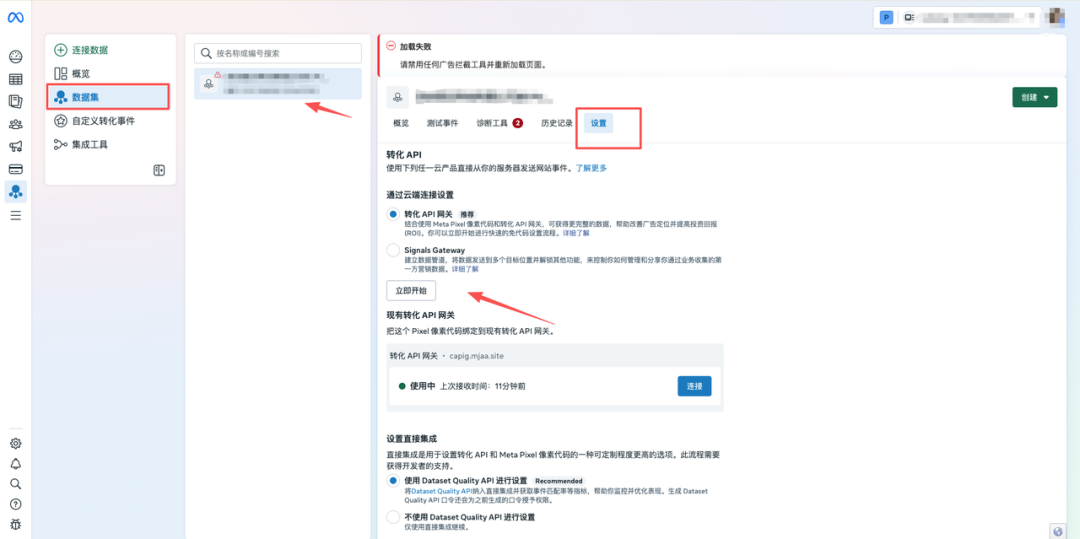The image size is (1080, 539).
Task: Open the megaphone ads icon in the sidebar
Action: click(15, 147)
